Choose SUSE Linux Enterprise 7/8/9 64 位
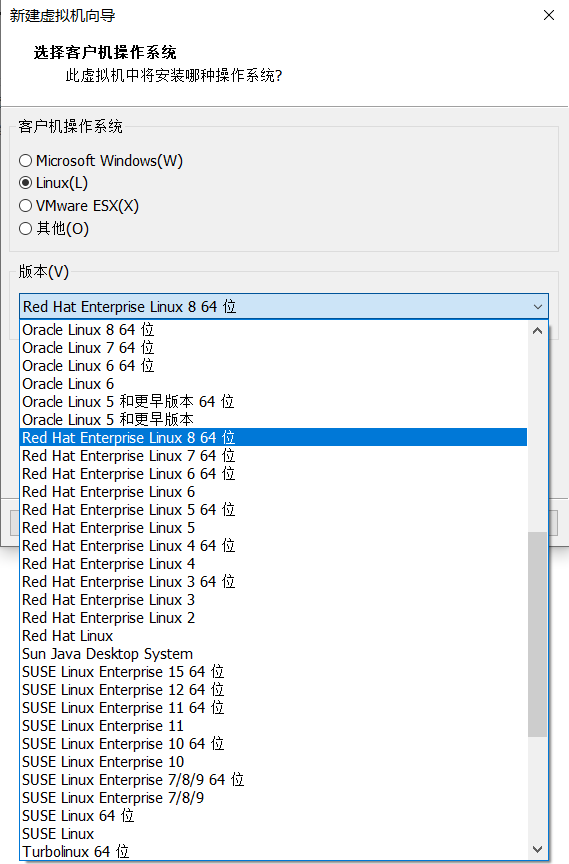Viewport: 569px width, 864px height. pos(273,780)
